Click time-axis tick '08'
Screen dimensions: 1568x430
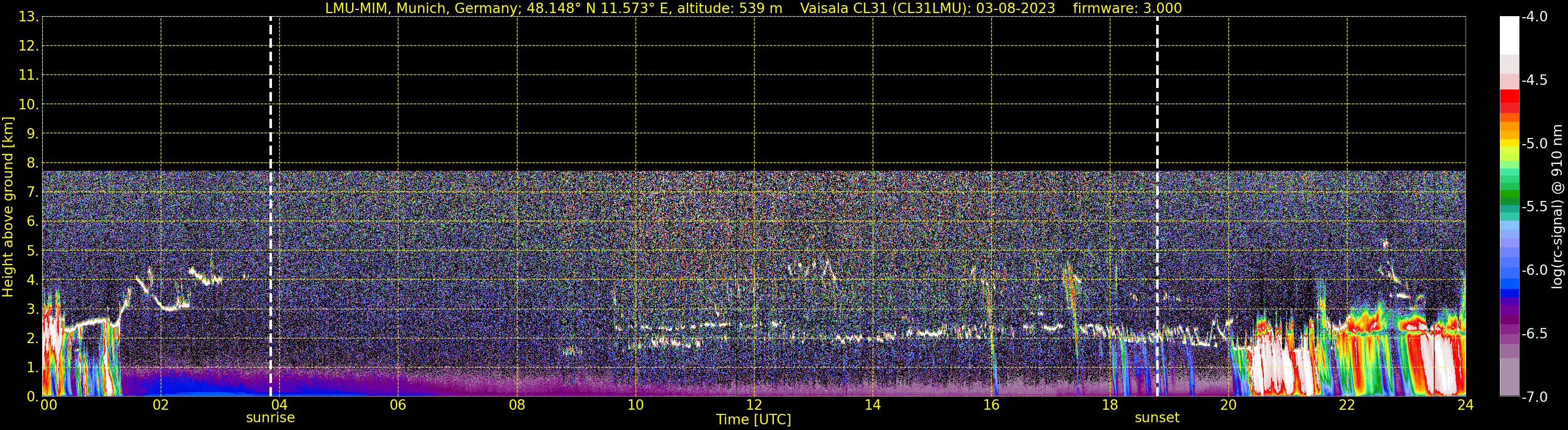click(517, 405)
